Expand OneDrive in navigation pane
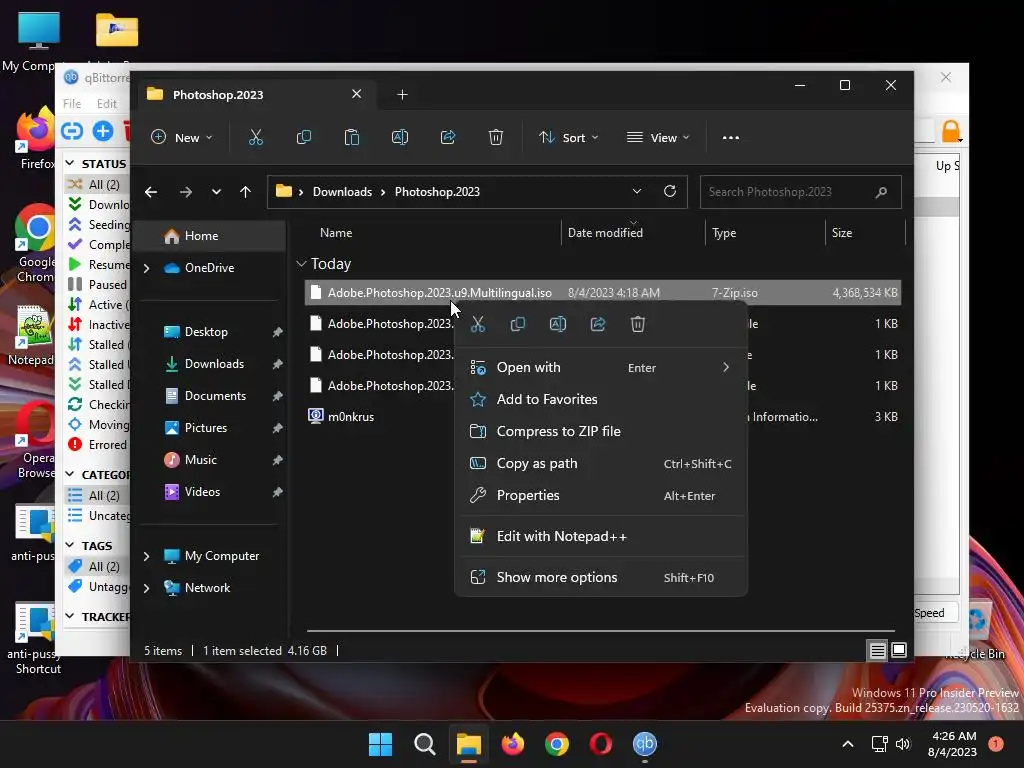1024x768 pixels. point(146,268)
